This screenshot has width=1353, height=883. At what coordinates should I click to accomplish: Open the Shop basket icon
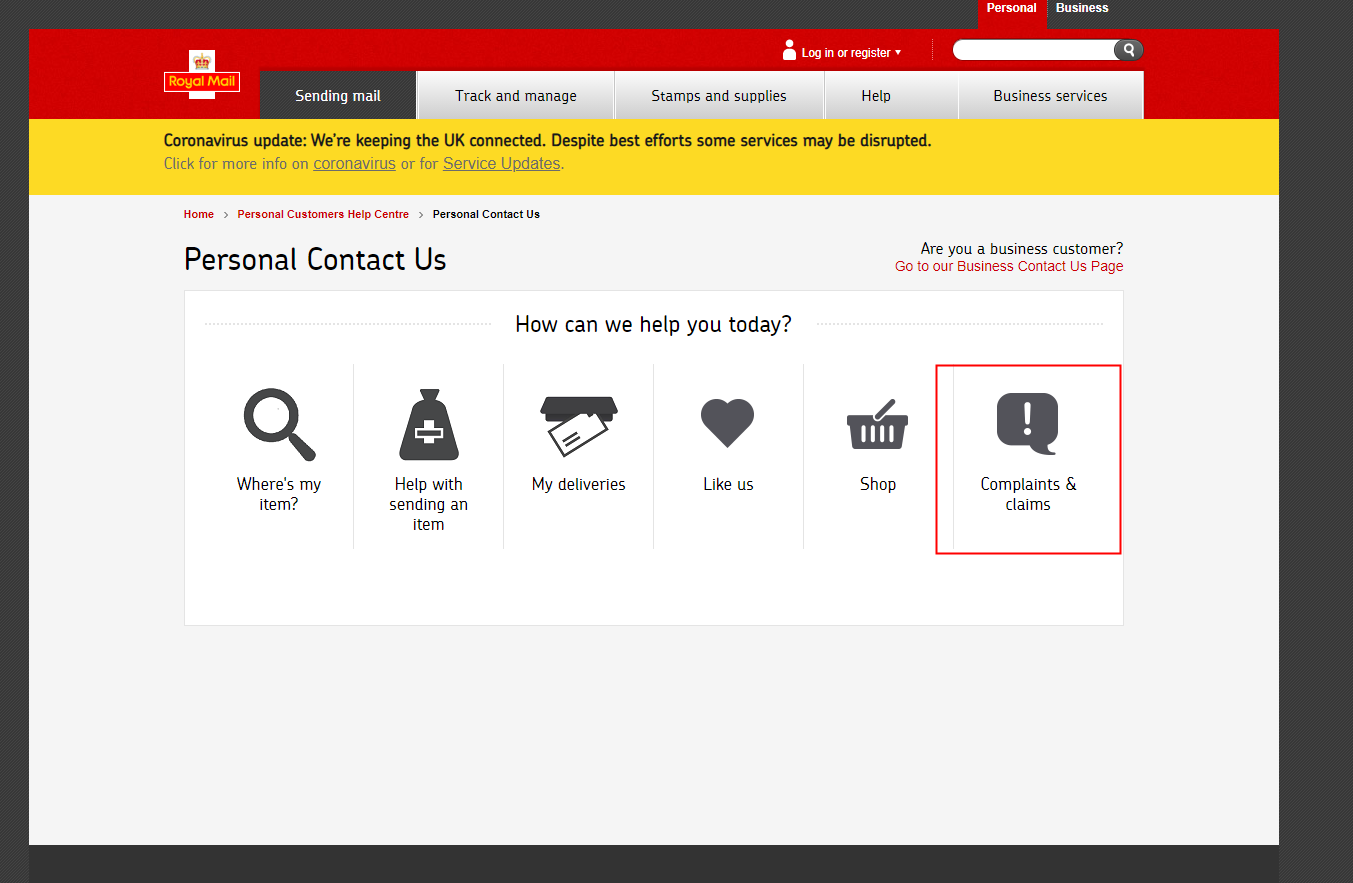coord(877,424)
